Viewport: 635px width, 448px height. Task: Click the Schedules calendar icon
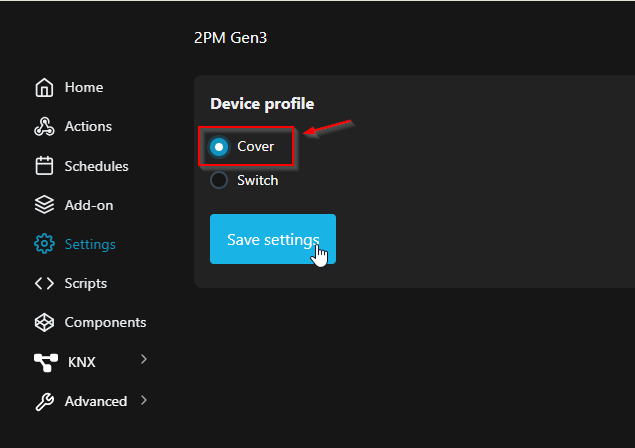pyautogui.click(x=44, y=166)
